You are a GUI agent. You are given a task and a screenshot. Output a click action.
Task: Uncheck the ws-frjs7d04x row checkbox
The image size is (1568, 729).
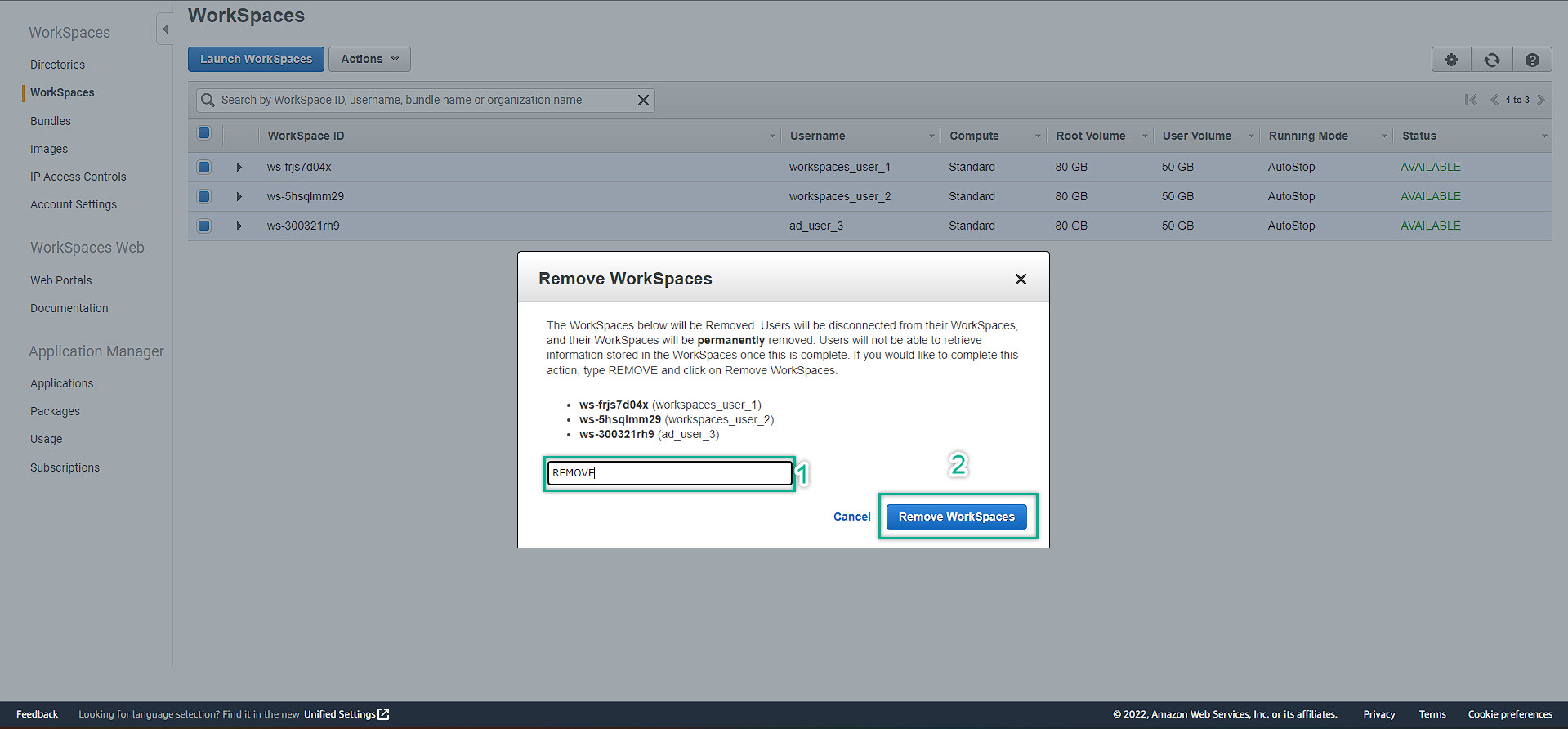pyautogui.click(x=204, y=167)
